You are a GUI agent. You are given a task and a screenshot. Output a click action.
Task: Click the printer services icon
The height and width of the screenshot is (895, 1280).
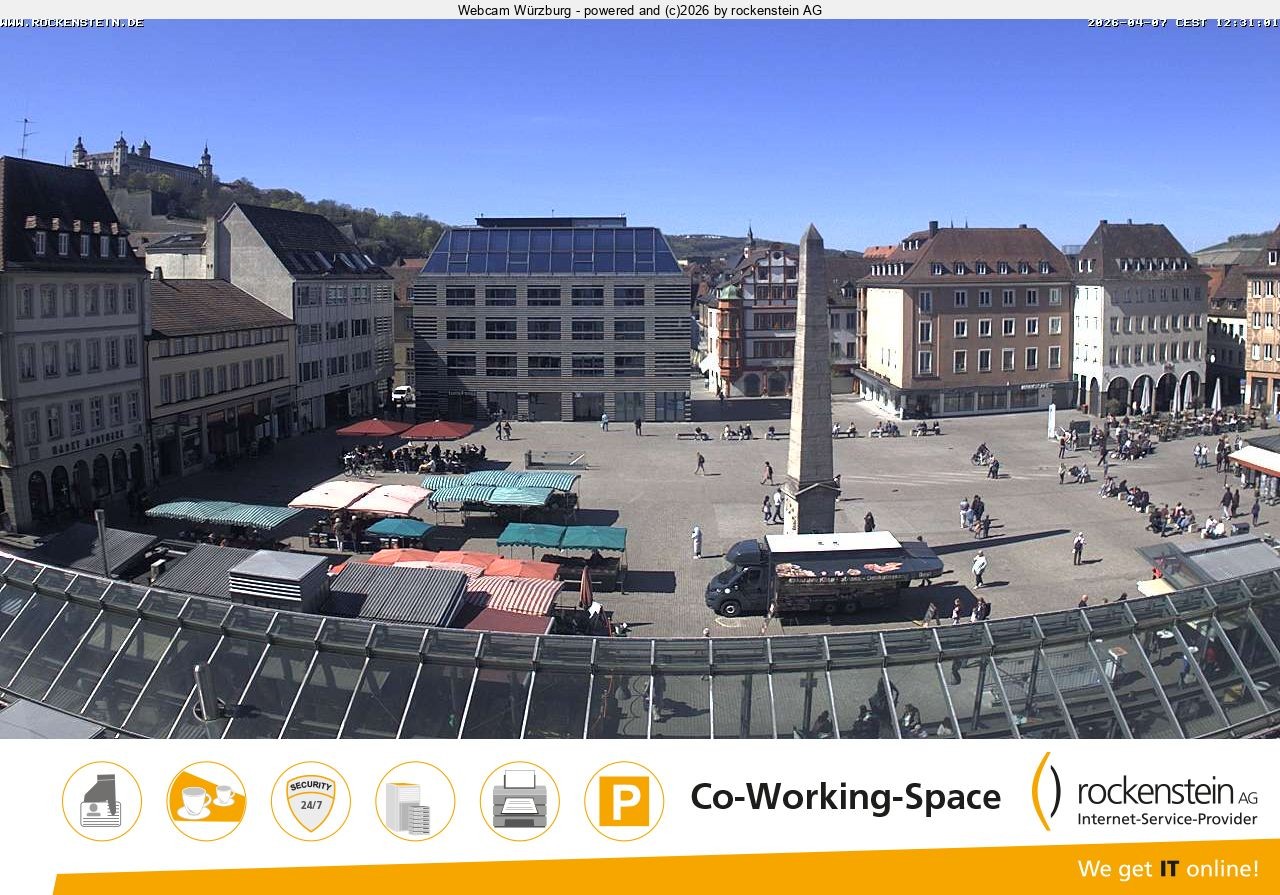(518, 801)
